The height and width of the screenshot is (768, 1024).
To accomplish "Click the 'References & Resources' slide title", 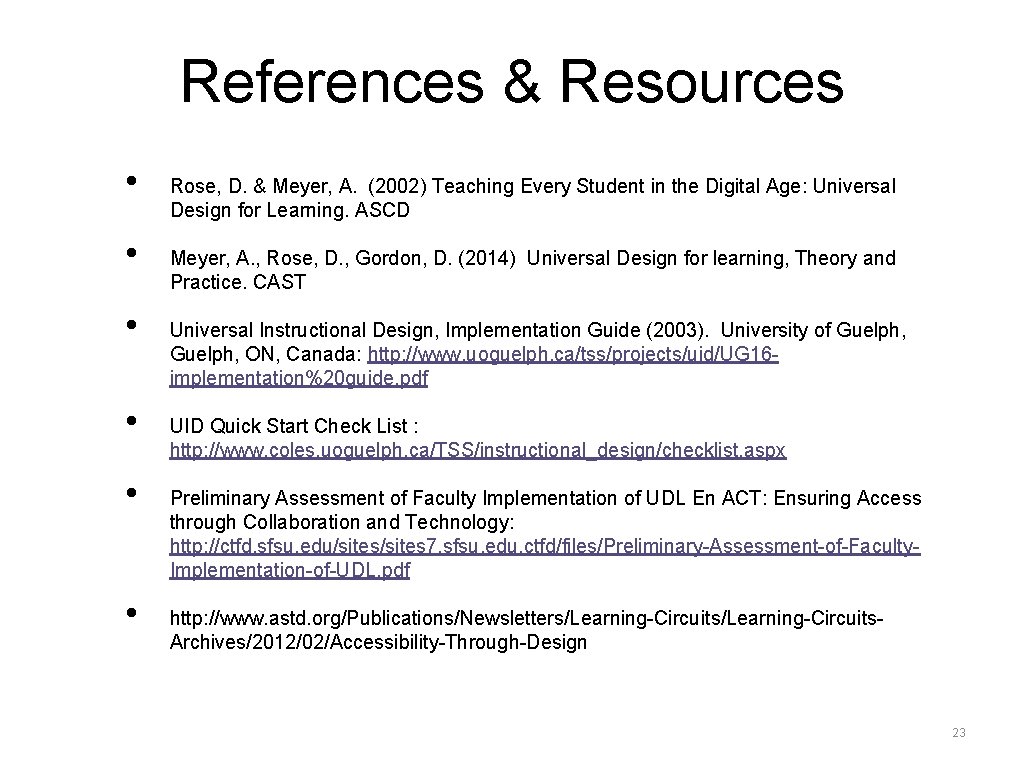I will coord(512,82).
